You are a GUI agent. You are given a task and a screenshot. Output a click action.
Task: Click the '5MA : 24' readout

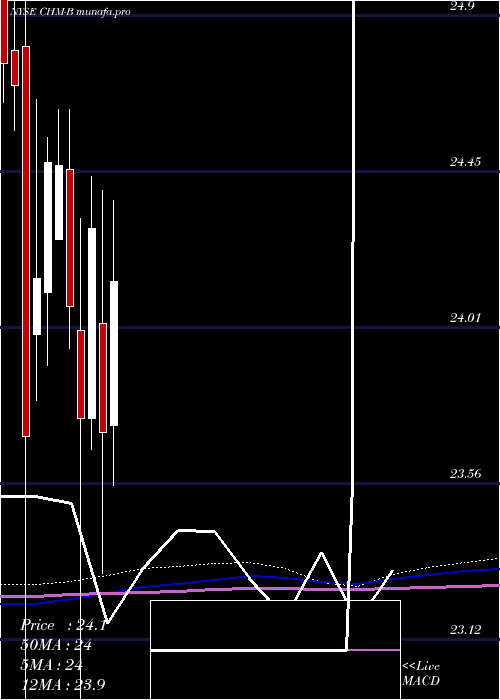point(51,665)
